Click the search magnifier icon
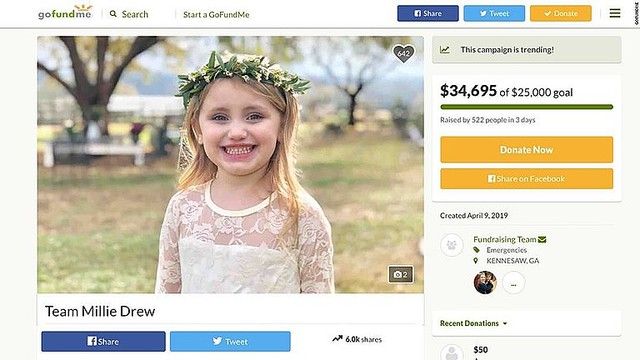Image resolution: width=640 pixels, height=360 pixels. [x=113, y=14]
